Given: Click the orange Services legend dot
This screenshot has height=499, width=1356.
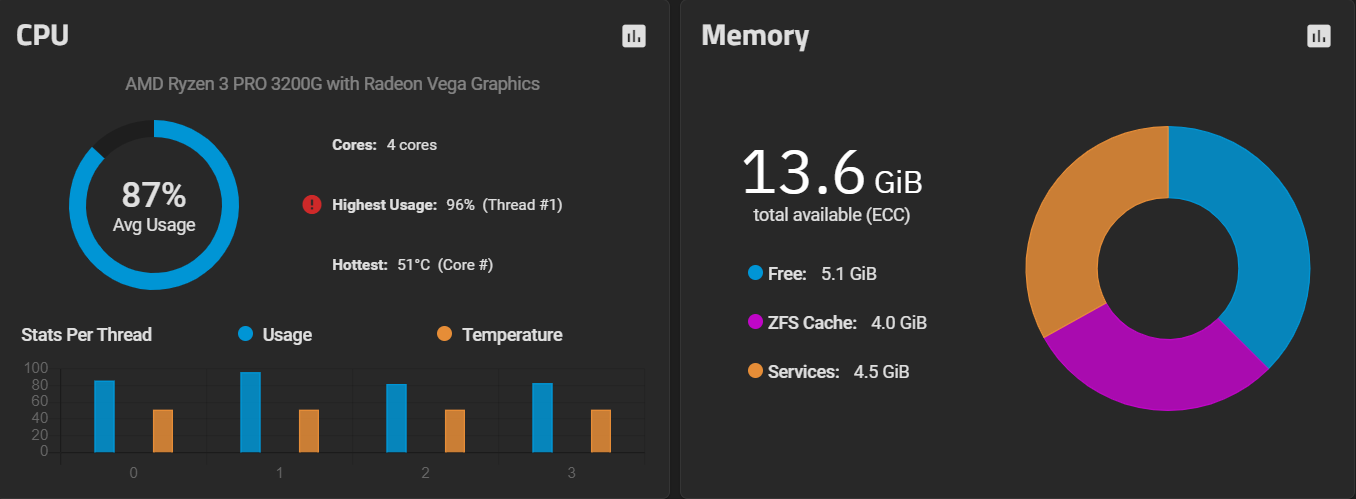Looking at the screenshot, I should pyautogui.click(x=755, y=372).
